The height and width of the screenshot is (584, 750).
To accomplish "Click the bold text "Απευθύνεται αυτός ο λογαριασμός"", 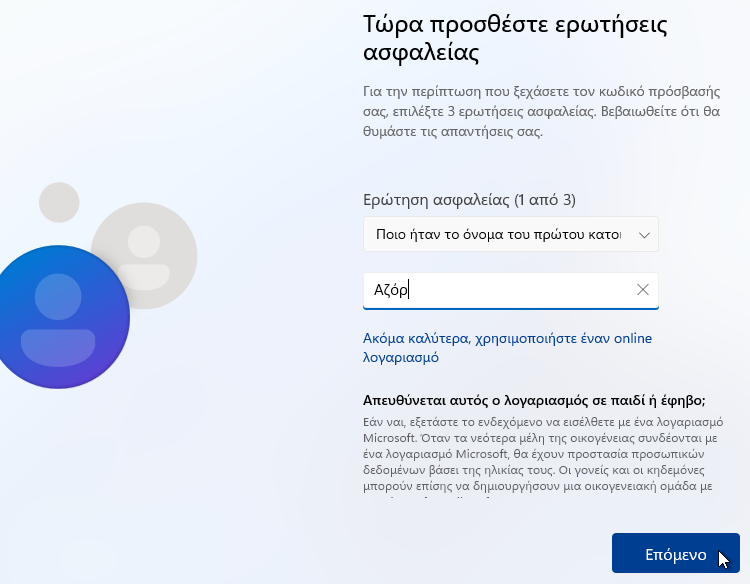I will pos(476,400).
